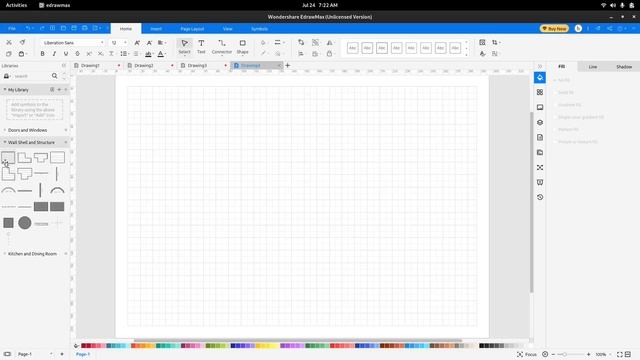Cut selection with scissors icon
The width and height of the screenshot is (640, 360).
coord(9,42)
